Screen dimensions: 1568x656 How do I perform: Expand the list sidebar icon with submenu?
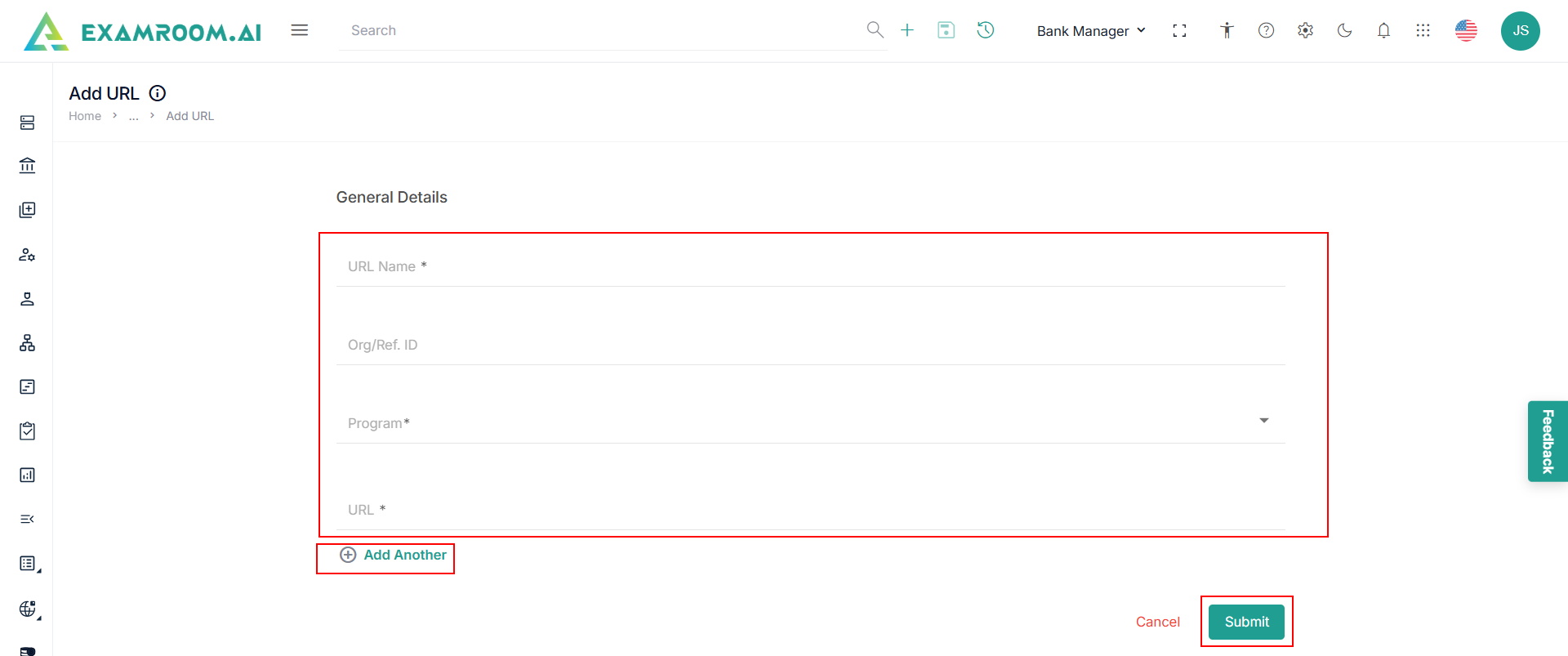coord(29,564)
